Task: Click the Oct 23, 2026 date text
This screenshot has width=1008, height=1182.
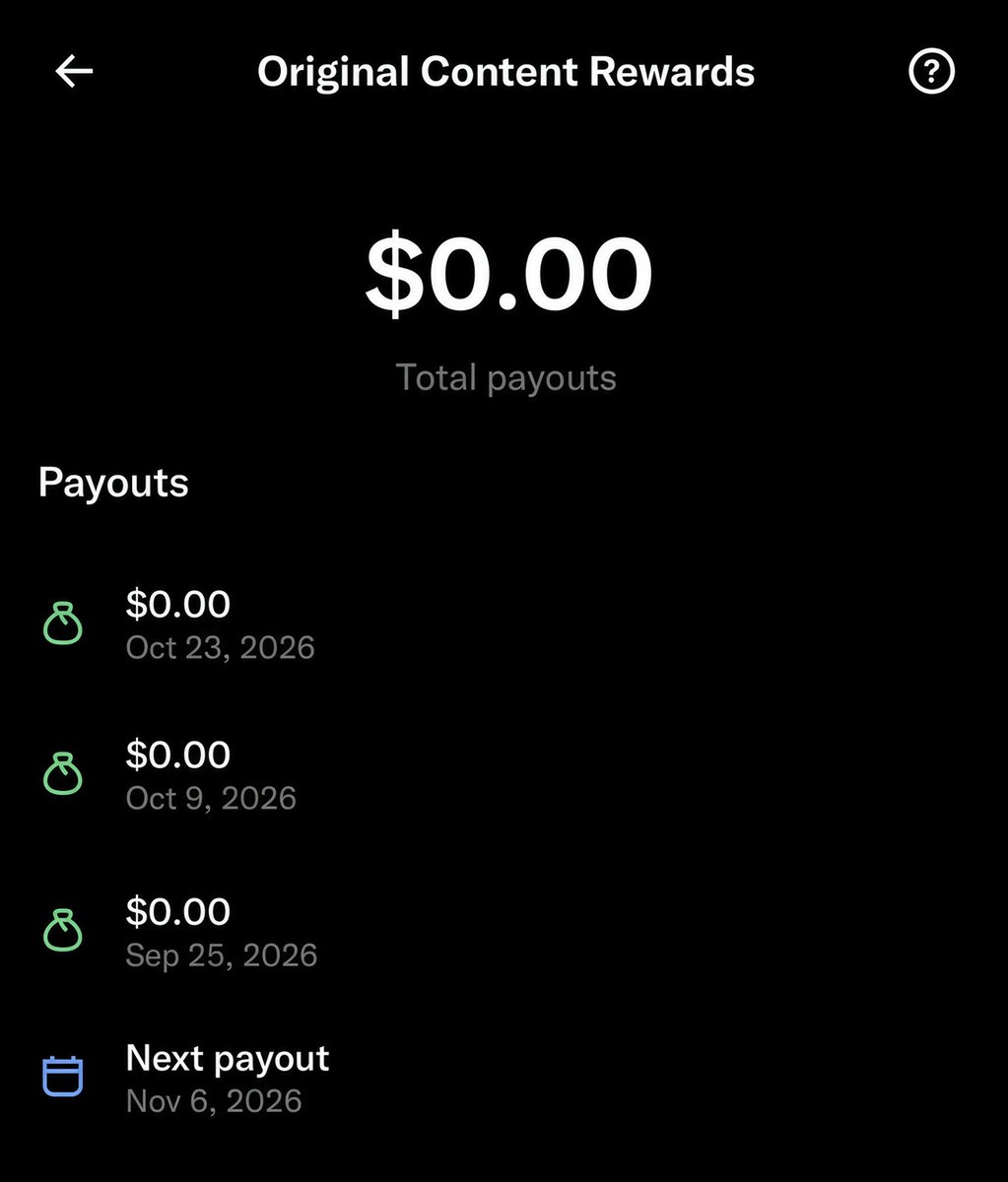Action: 221,647
